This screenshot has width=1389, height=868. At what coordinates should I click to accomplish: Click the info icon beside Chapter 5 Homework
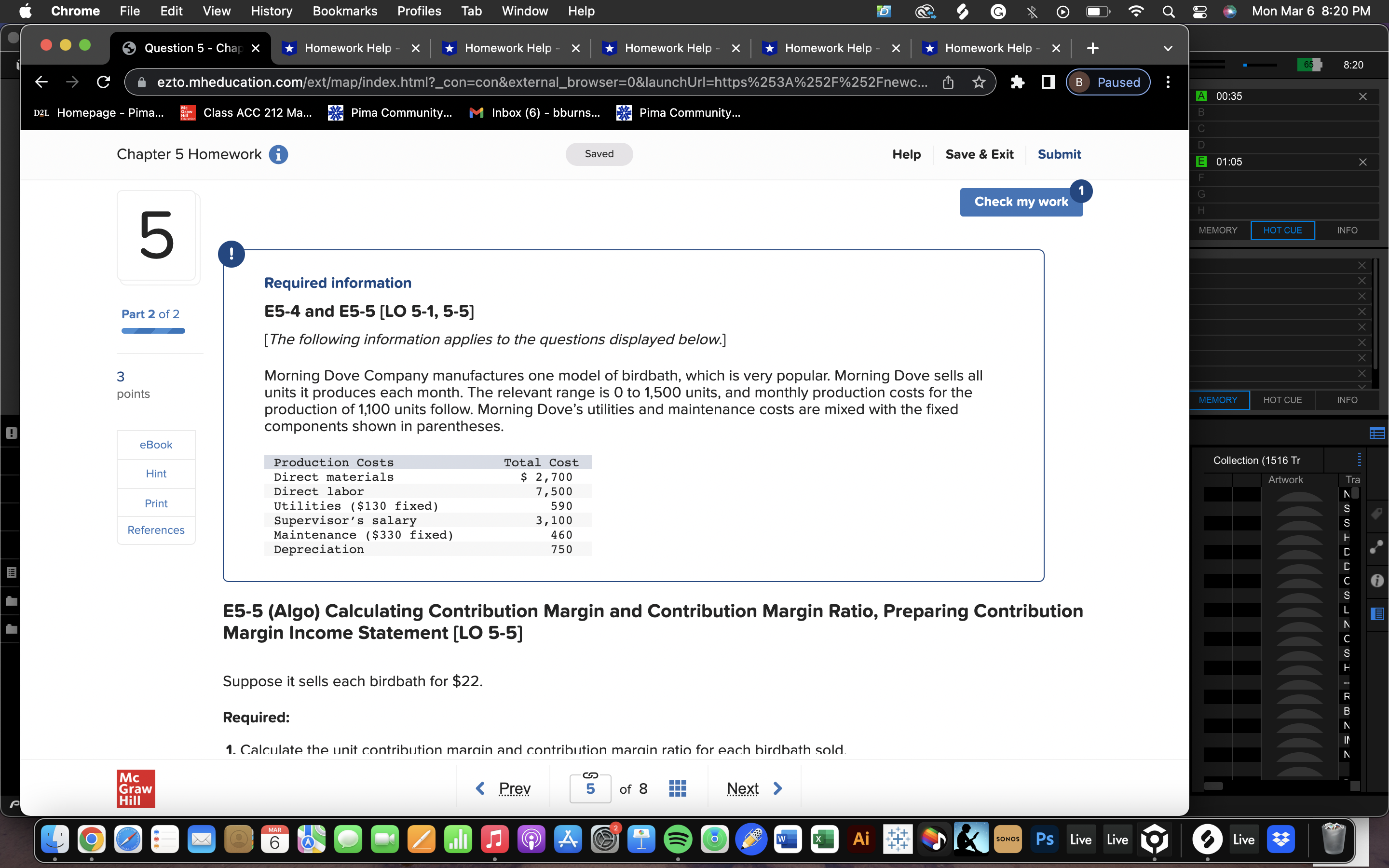click(x=278, y=154)
